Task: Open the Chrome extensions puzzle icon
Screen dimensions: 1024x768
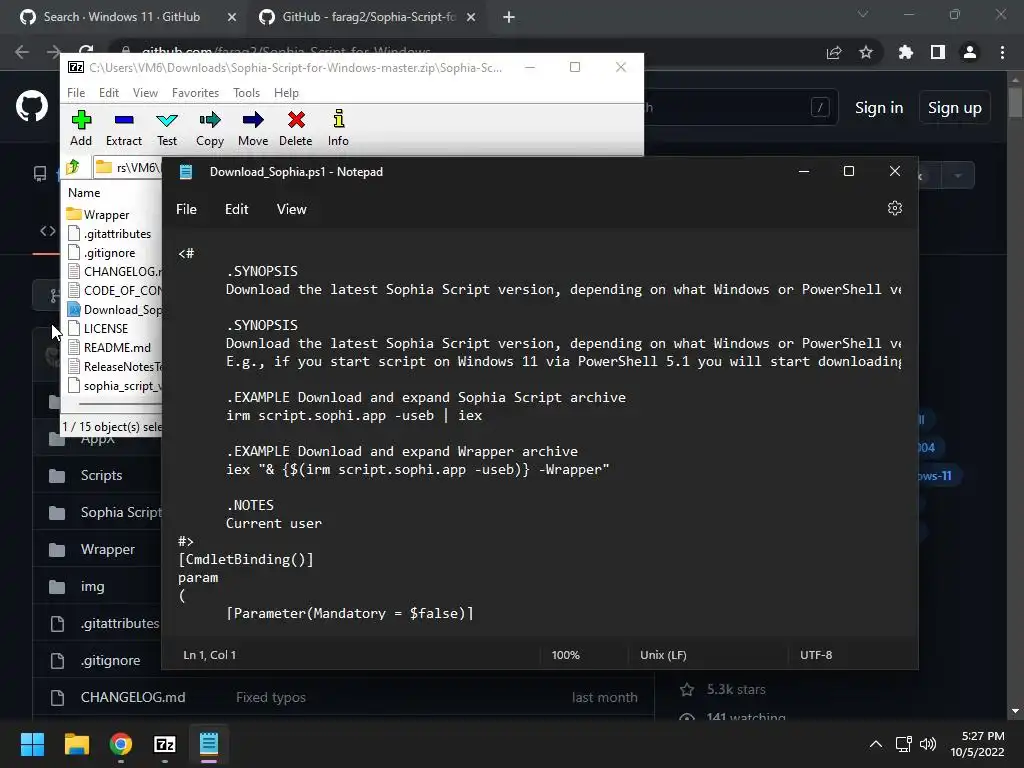Action: pyautogui.click(x=905, y=52)
